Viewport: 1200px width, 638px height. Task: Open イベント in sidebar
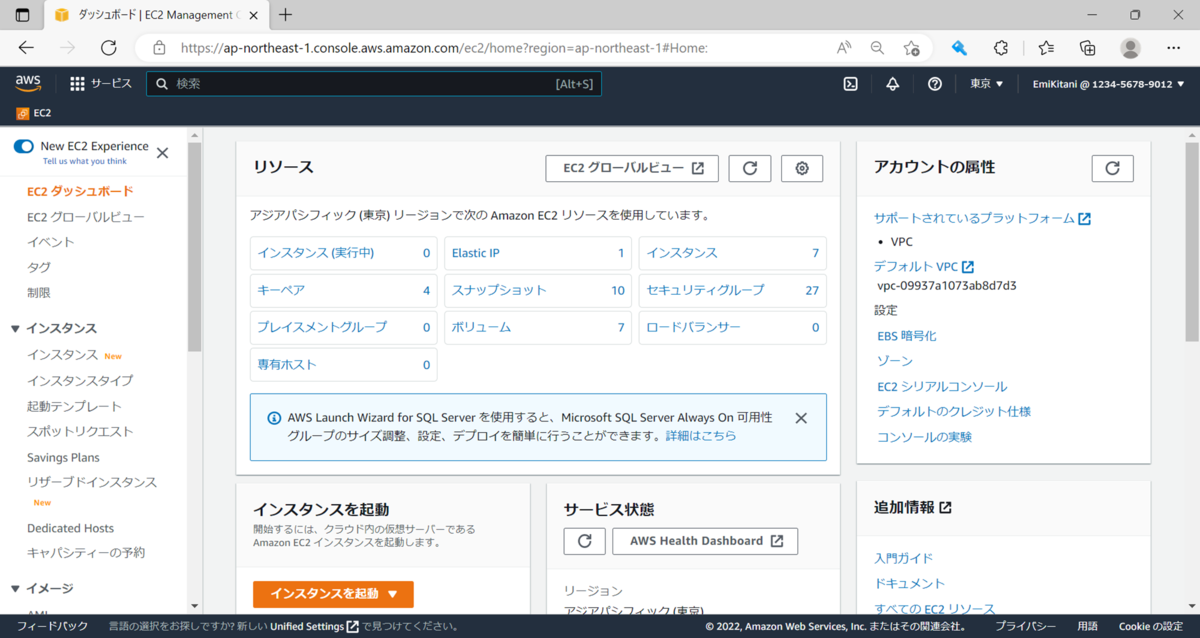tap(51, 242)
